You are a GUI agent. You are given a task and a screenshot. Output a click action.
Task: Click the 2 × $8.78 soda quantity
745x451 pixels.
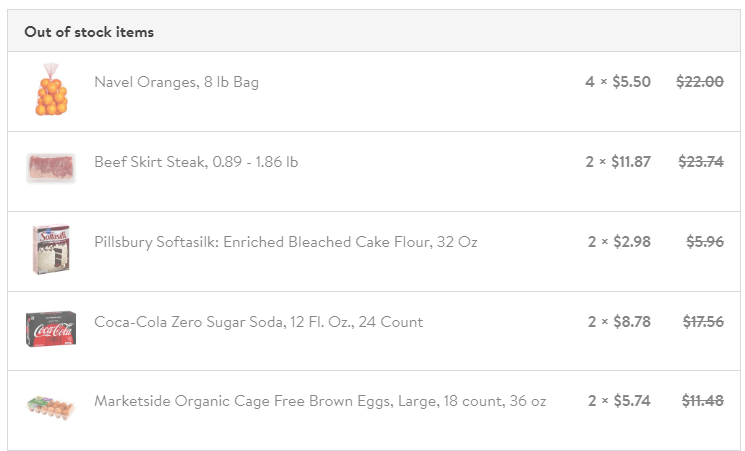(619, 322)
